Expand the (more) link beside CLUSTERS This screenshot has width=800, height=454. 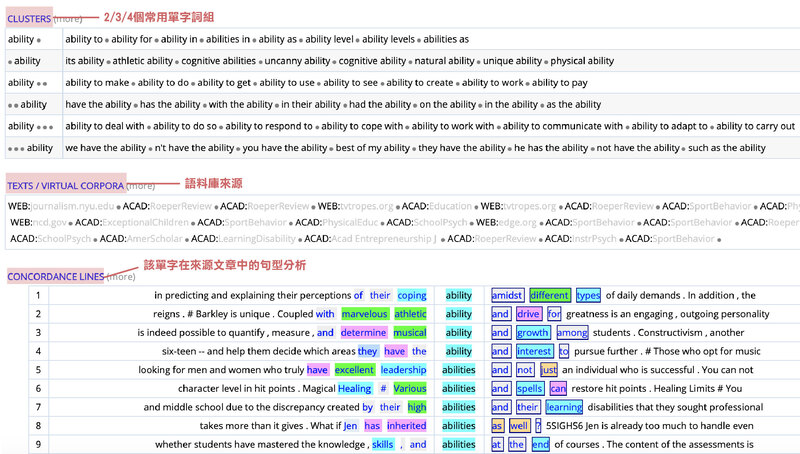point(69,19)
